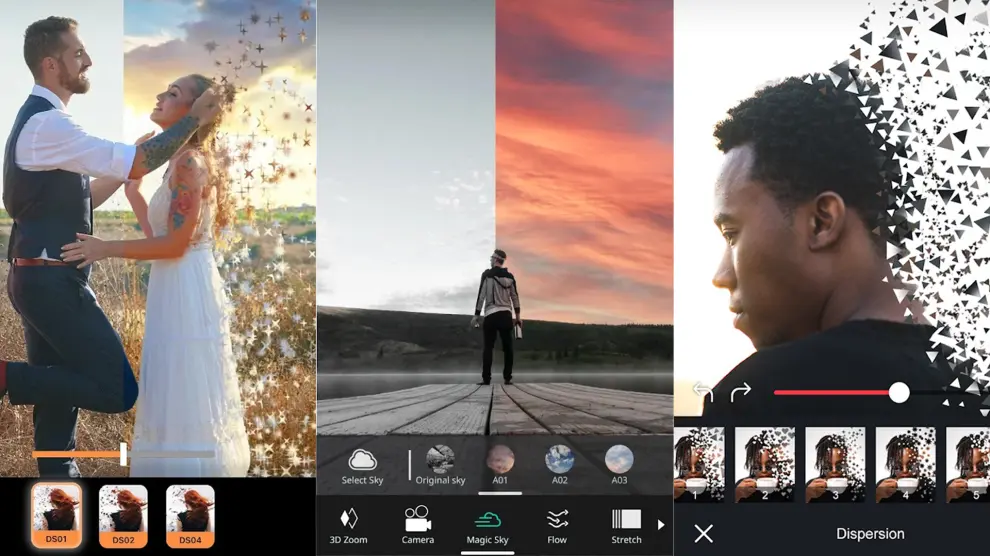This screenshot has width=990, height=556.
Task: Click the orange sparkle intensity slider handle
Action: 123,454
